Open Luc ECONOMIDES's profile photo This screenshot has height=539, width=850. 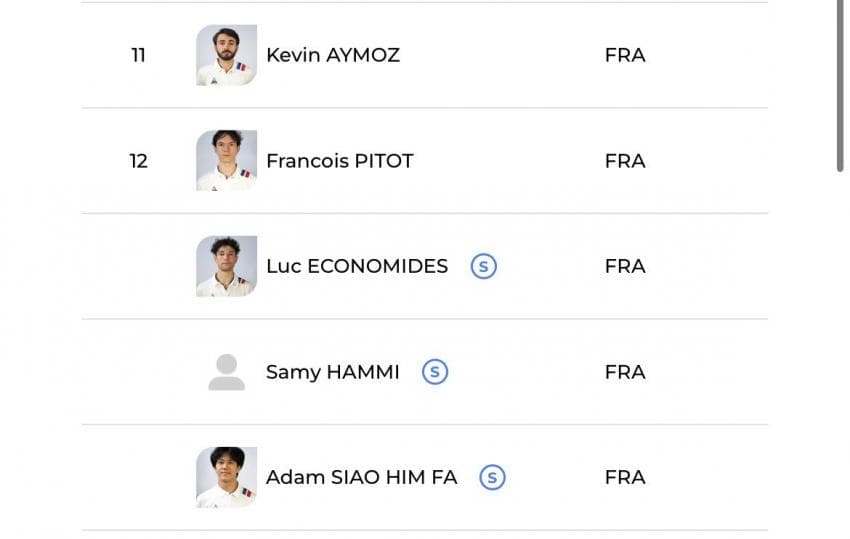[x=227, y=266]
